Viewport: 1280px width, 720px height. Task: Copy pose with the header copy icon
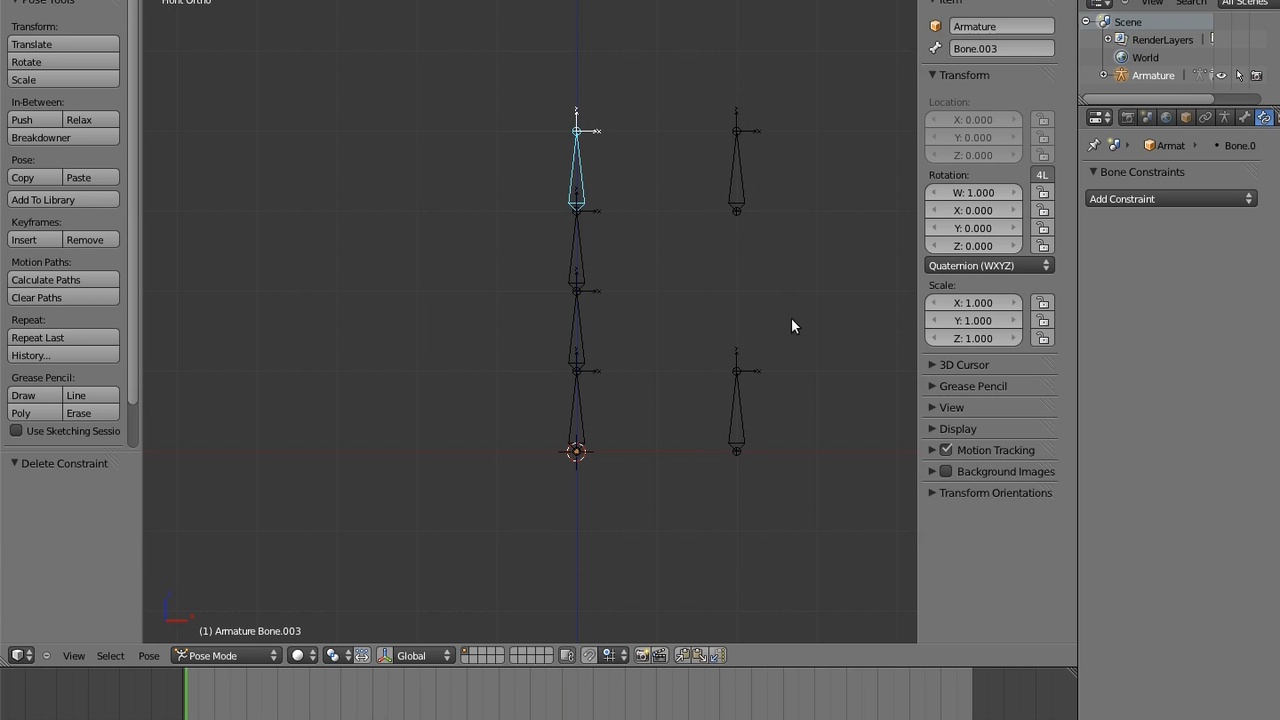(x=682, y=655)
